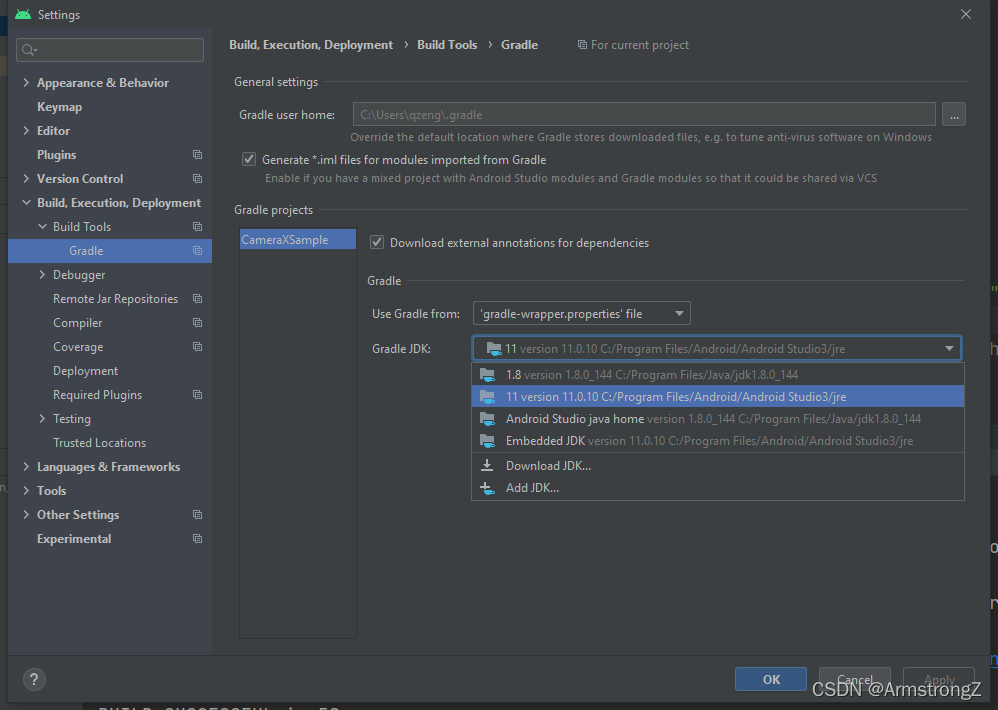Uncheck "Generate *.iml files for modules imported from Gradle"
998x710 pixels.
[x=248, y=159]
